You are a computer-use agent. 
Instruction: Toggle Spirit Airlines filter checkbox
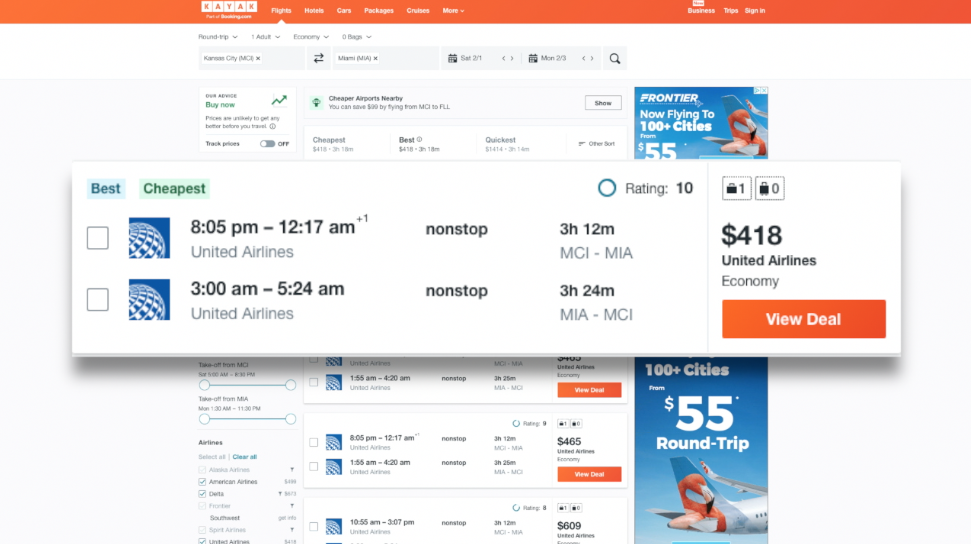click(x=202, y=530)
